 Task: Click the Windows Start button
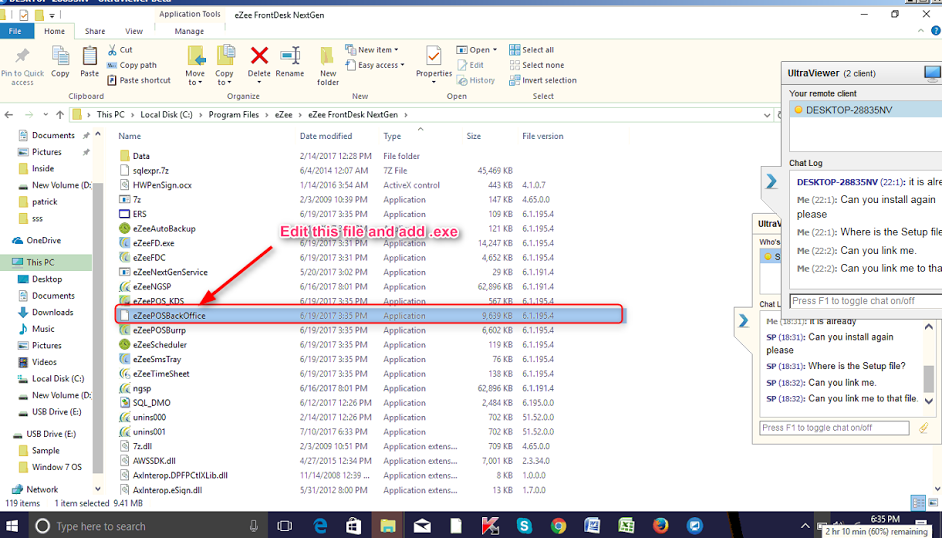(11, 526)
